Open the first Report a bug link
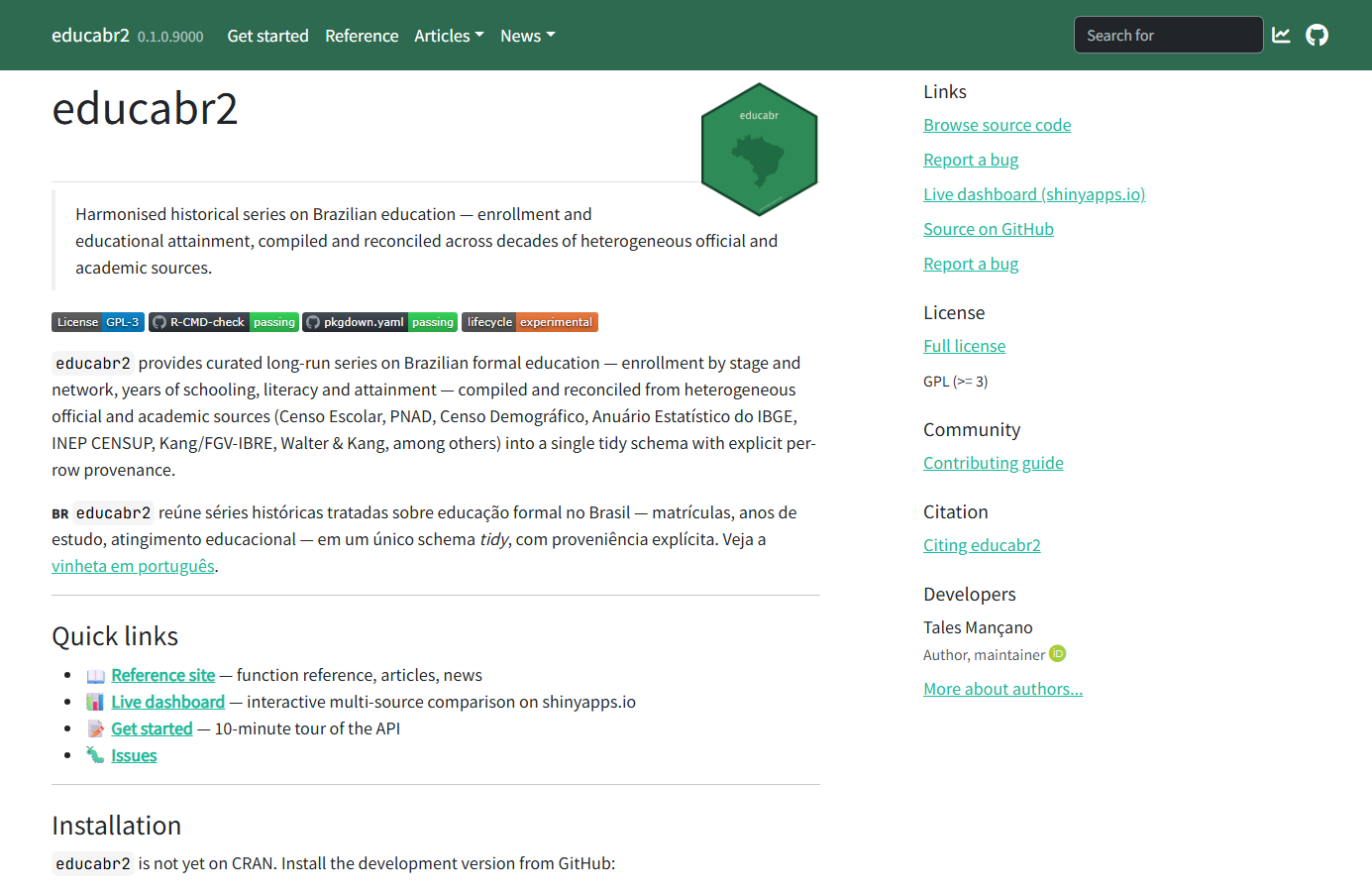The width and height of the screenshot is (1372, 892). [x=971, y=160]
